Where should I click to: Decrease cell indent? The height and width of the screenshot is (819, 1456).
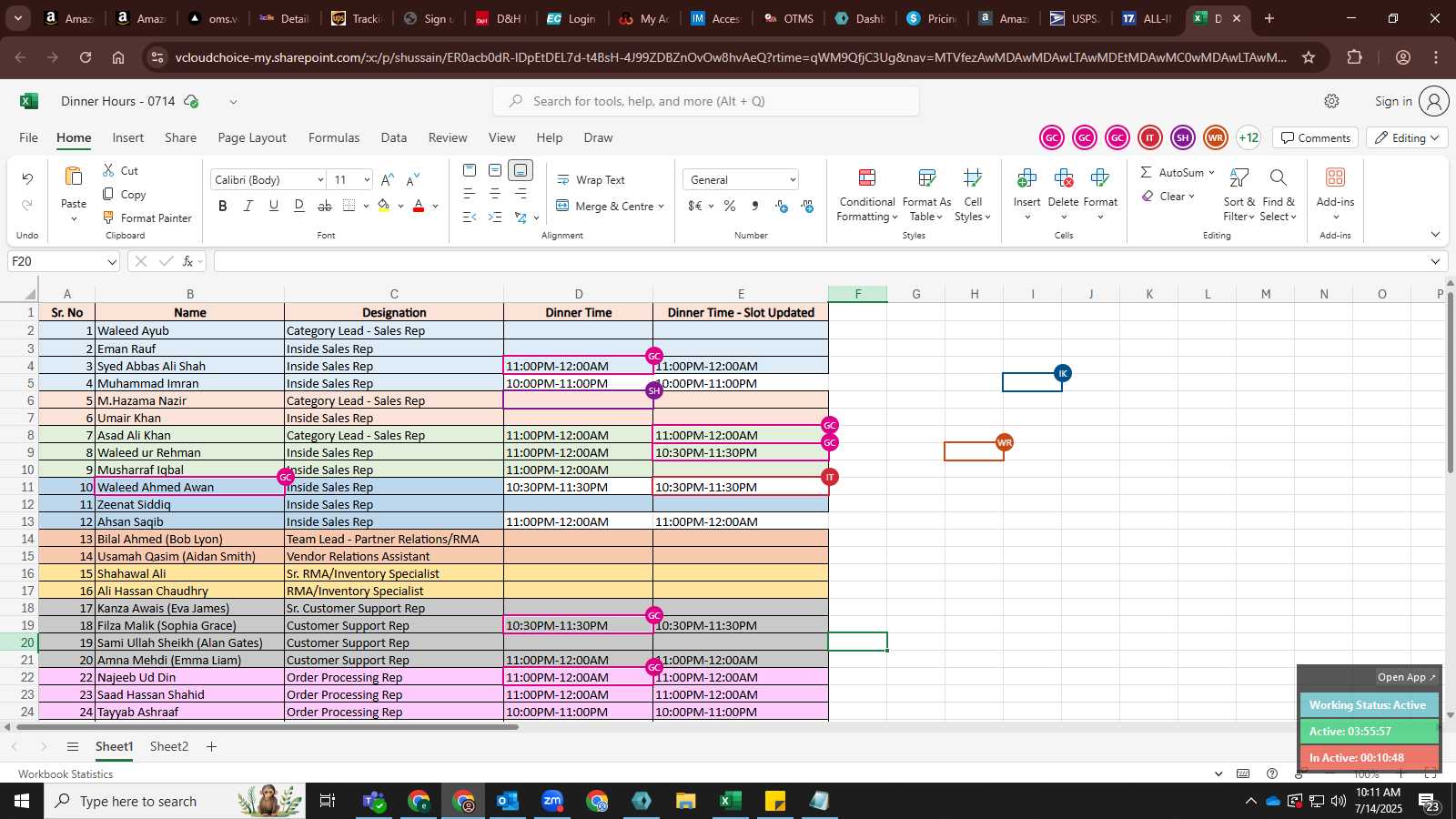(x=470, y=217)
